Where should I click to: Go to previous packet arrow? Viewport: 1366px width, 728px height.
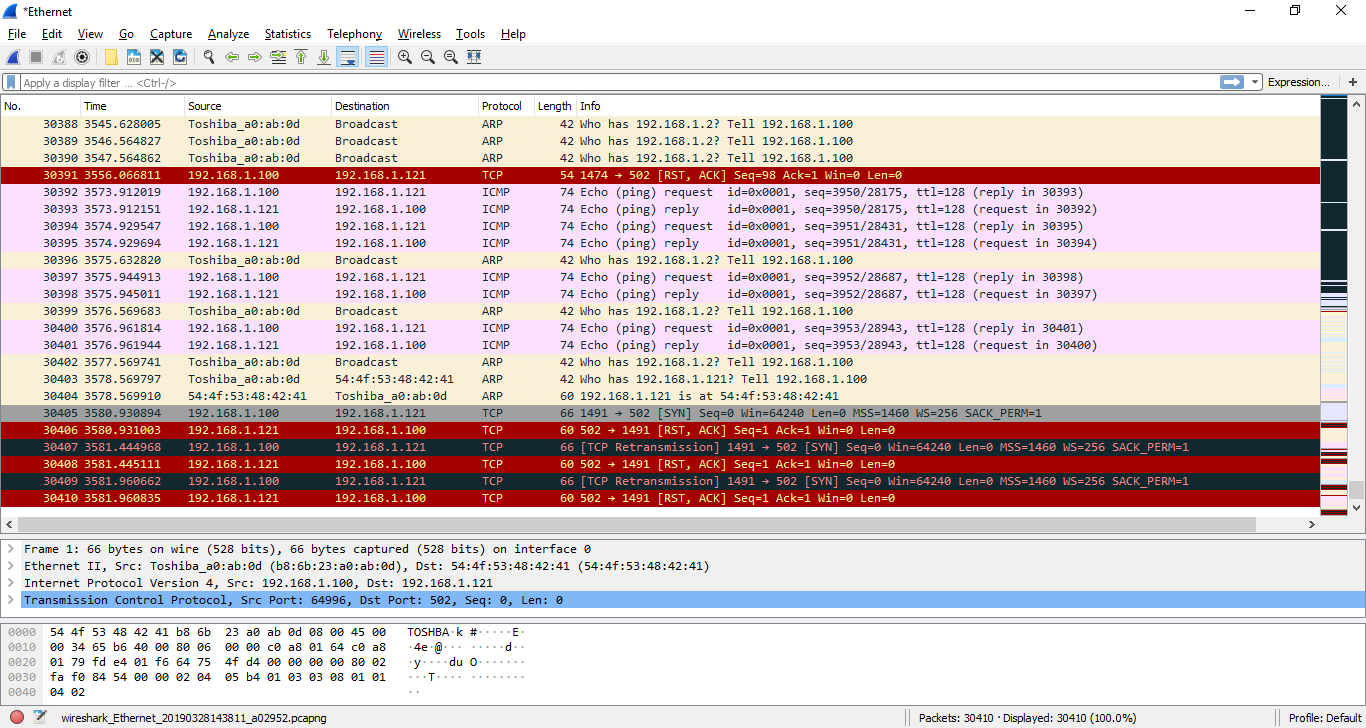tap(232, 57)
